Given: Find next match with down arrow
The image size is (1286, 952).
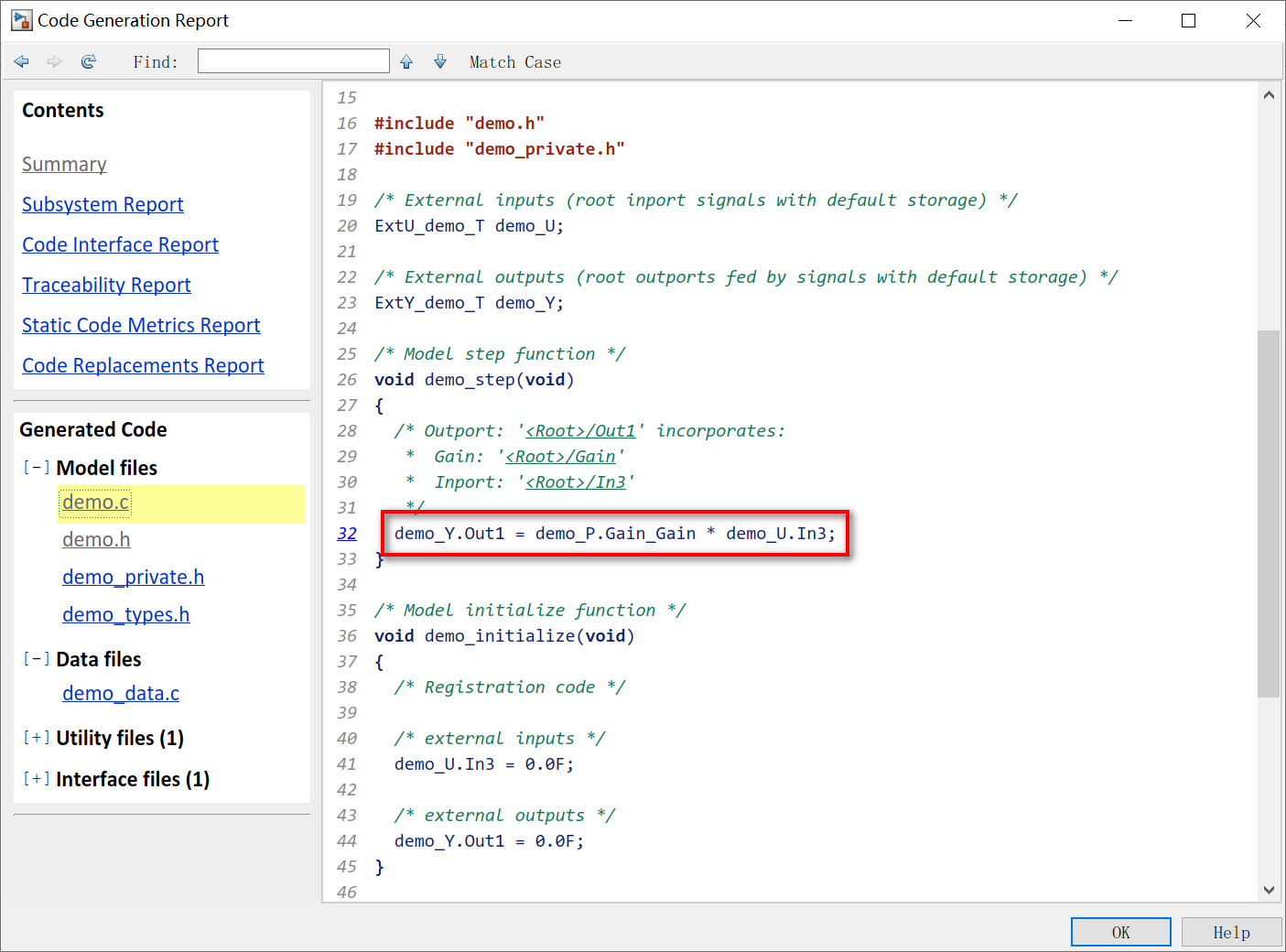Looking at the screenshot, I should tap(440, 61).
